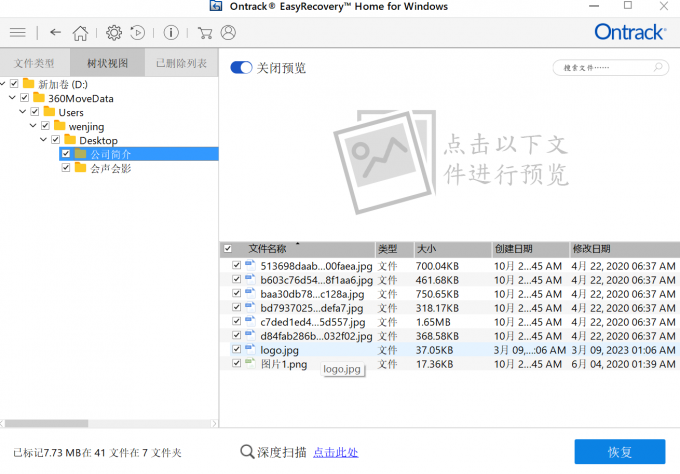Viewport: 680px width, 474px height.
Task: Toggle the 关闭预览 preview switch
Action: [x=241, y=68]
